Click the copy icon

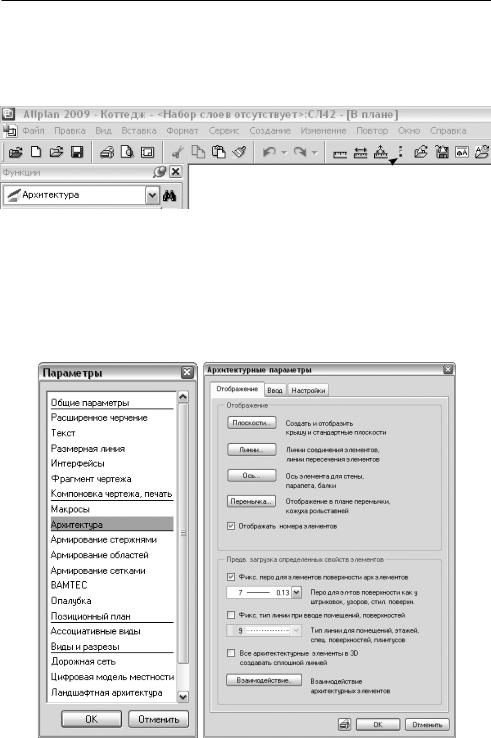198,152
